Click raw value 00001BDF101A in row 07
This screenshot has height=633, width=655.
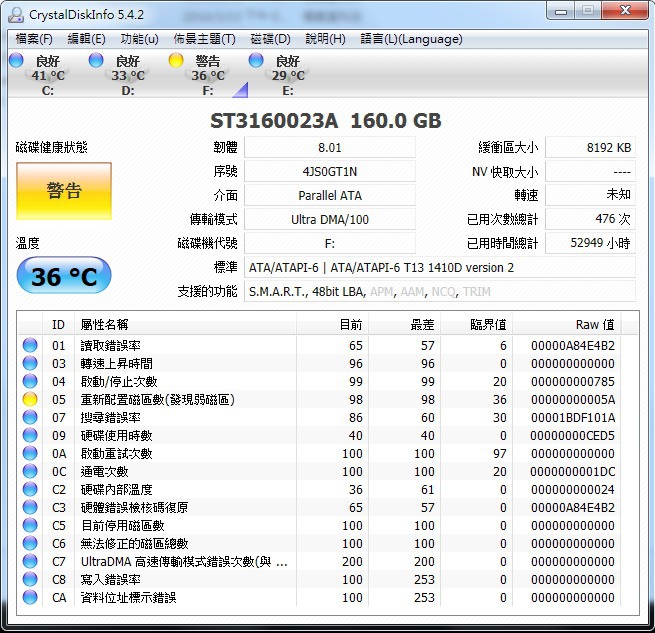tap(573, 418)
